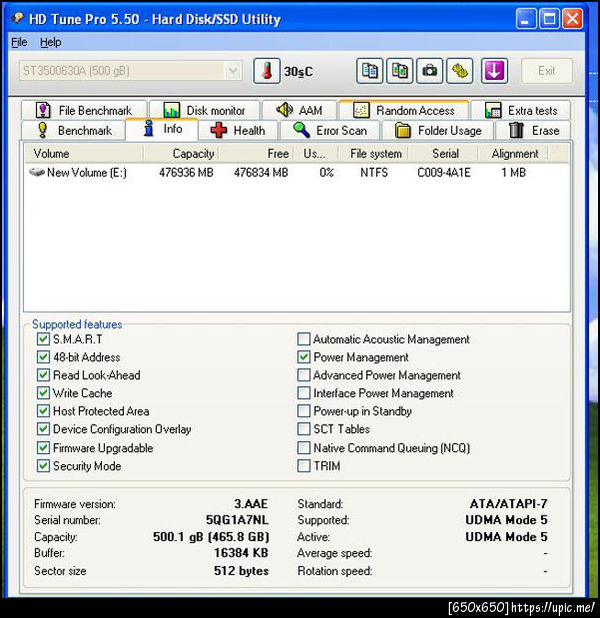This screenshot has height=618, width=600.
Task: Click the 5QG1A7NL serial number value
Action: (237, 520)
